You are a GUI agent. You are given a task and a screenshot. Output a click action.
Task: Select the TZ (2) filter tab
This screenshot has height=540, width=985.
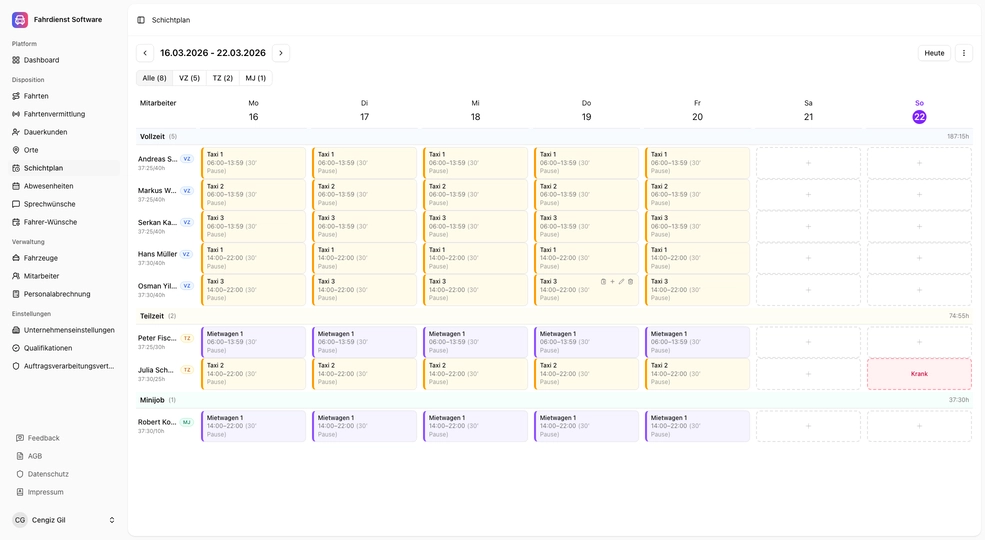point(222,78)
